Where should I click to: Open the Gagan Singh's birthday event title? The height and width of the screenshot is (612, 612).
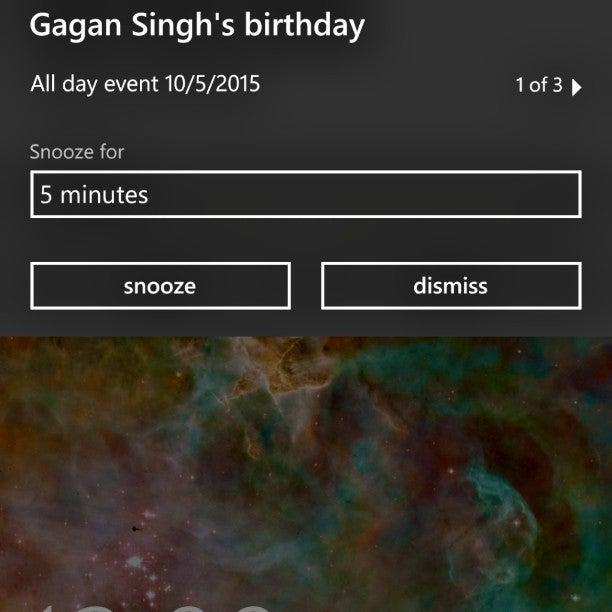click(197, 26)
